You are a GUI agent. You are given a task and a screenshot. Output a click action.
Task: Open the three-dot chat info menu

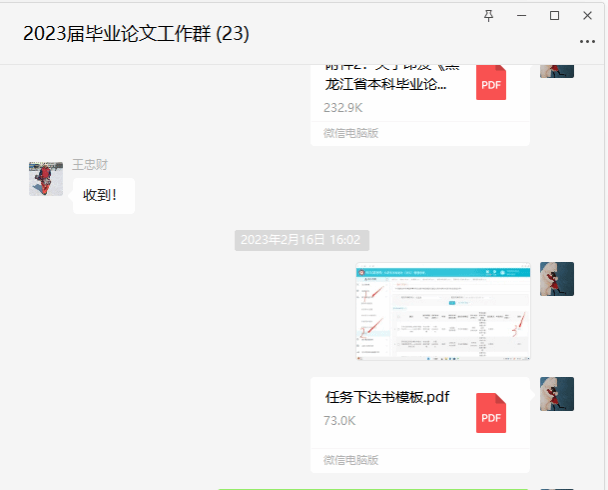tap(587, 41)
